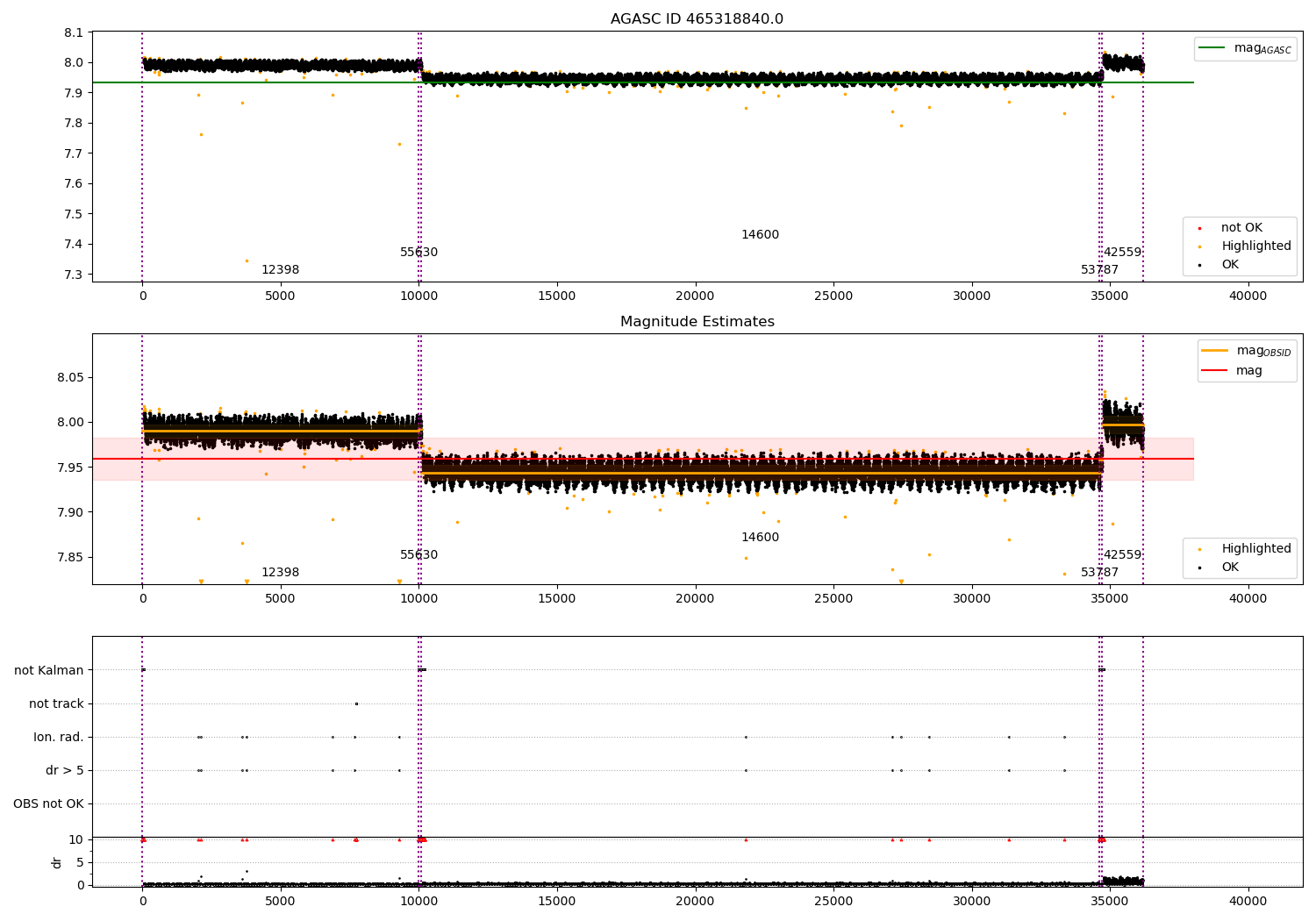Click the 5000 x-tick under the top plot
The width and height of the screenshot is (1316, 921).
(281, 296)
